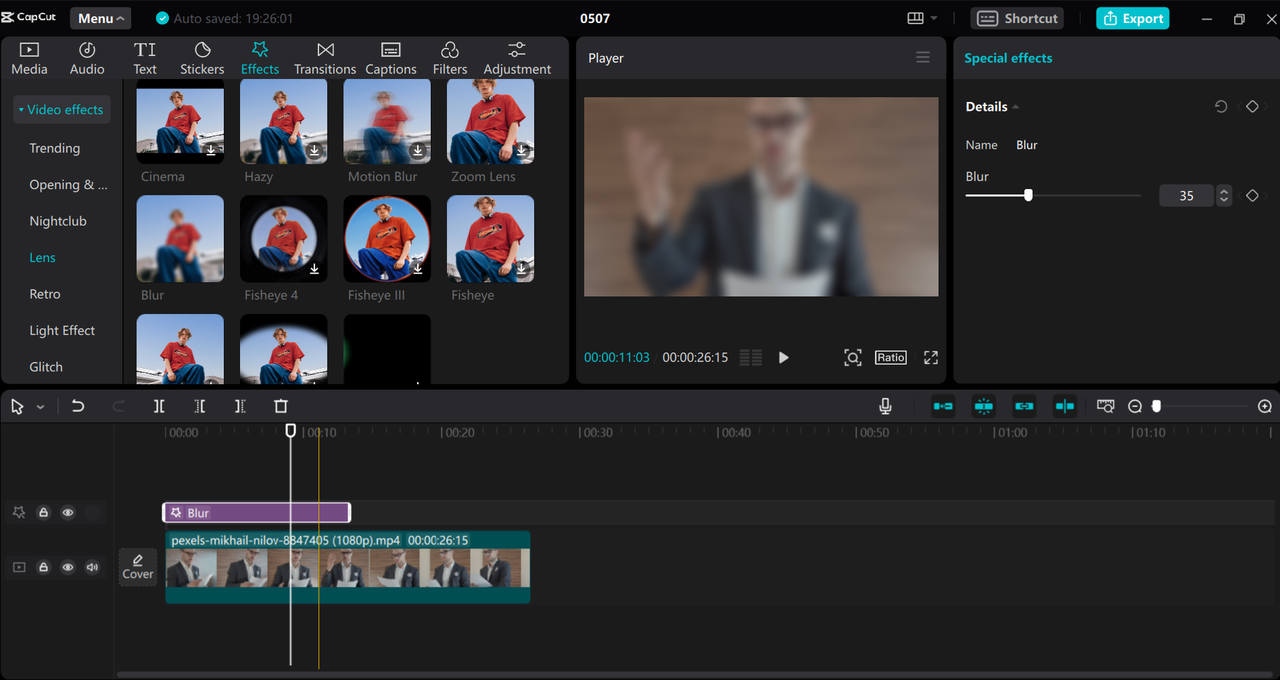The width and height of the screenshot is (1280, 680).
Task: Record a voiceover with microphone
Action: (885, 406)
